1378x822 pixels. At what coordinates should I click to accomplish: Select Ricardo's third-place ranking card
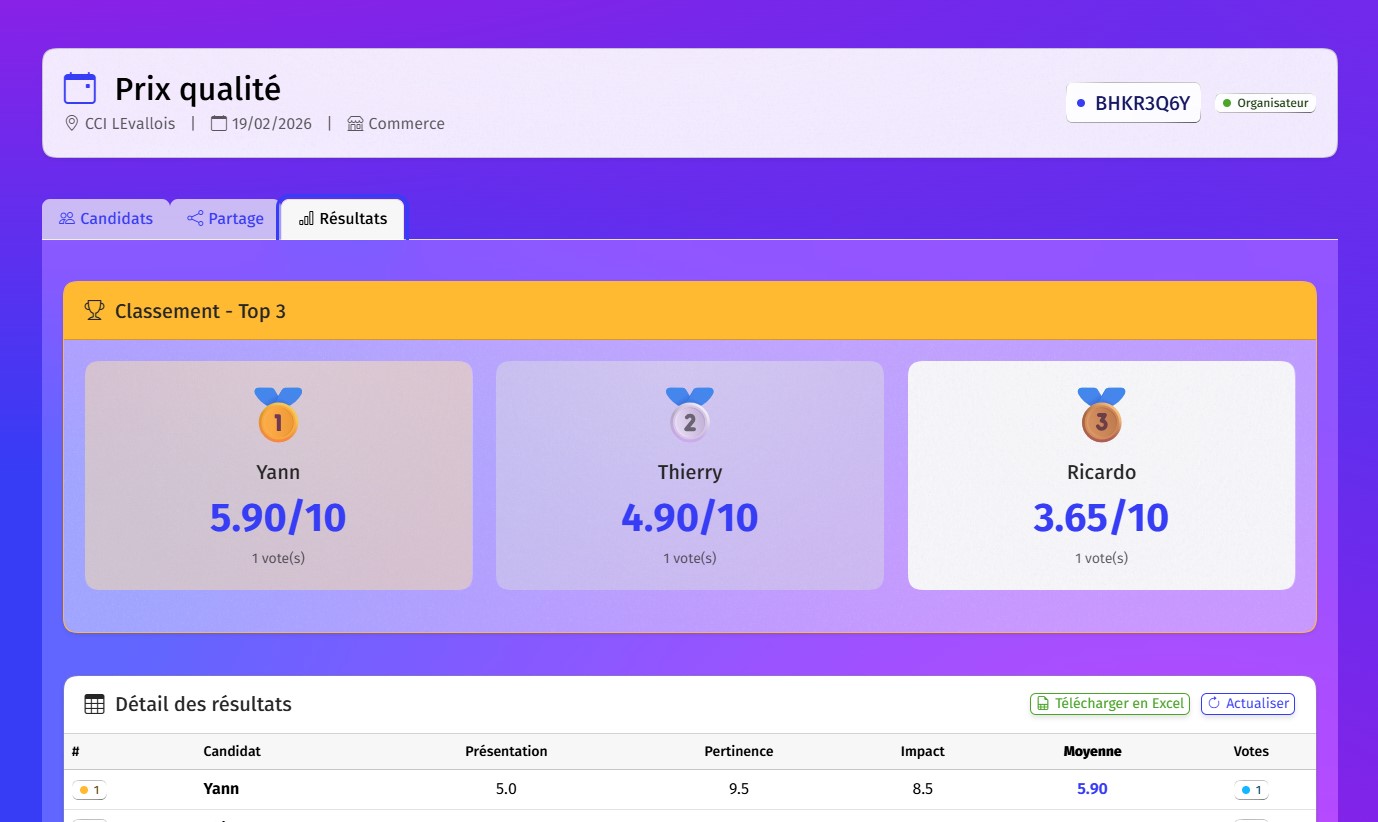click(x=1101, y=475)
